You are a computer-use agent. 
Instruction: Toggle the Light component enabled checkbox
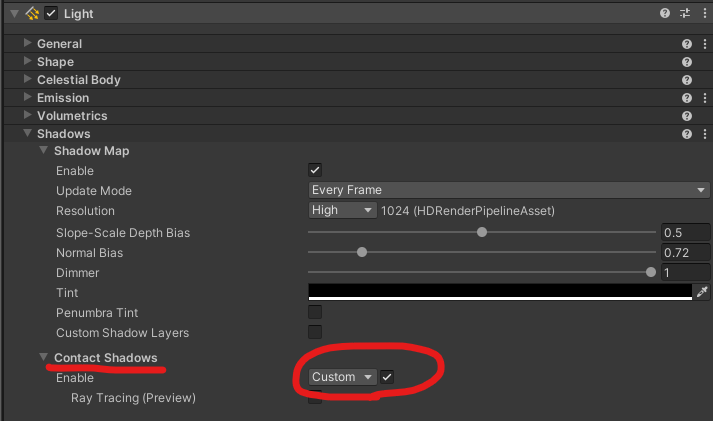51,13
